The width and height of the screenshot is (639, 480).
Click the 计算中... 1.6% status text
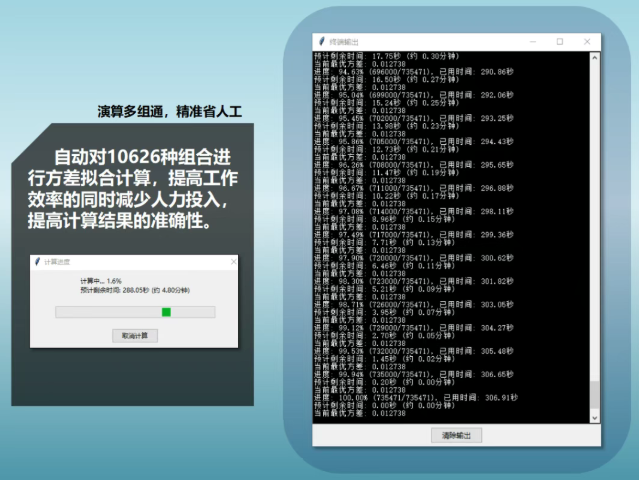click(100, 281)
